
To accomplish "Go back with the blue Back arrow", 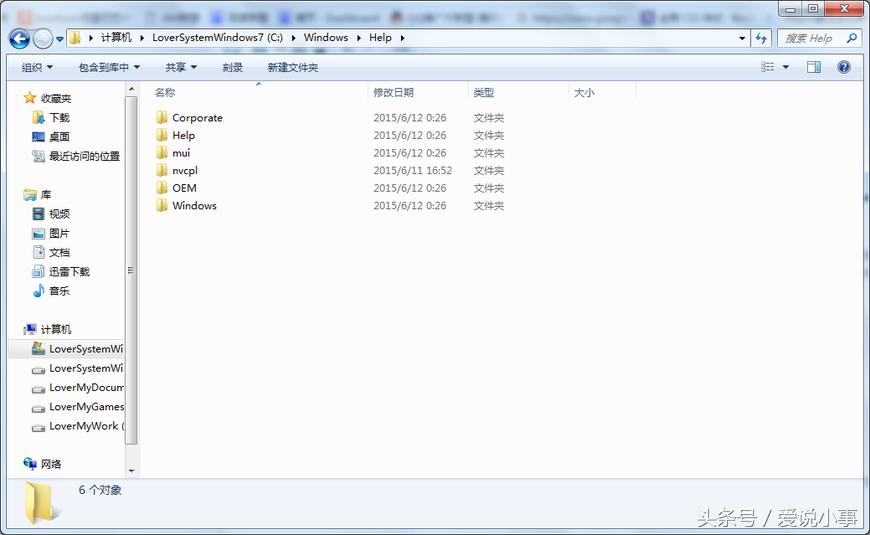I will coord(19,39).
